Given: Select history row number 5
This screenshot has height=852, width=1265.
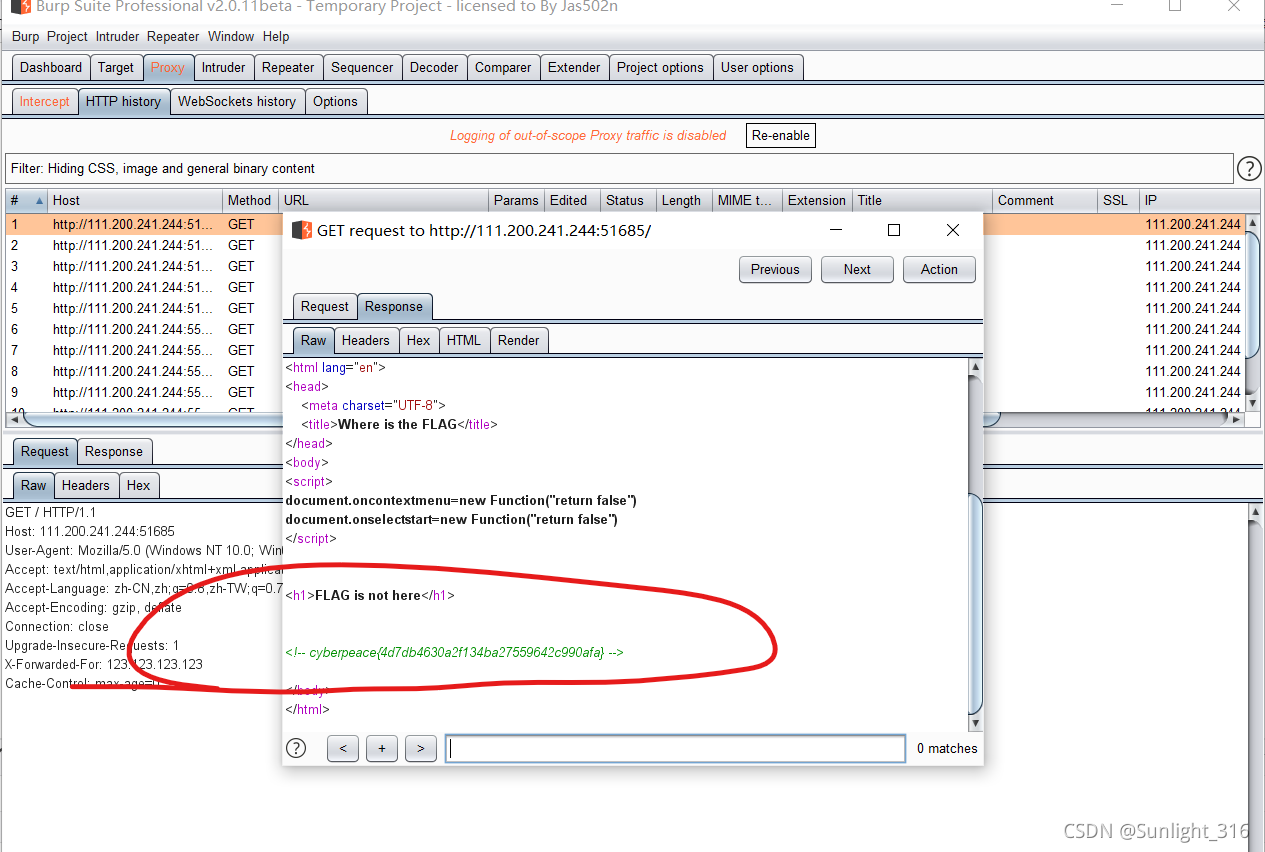Looking at the screenshot, I should (x=624, y=308).
